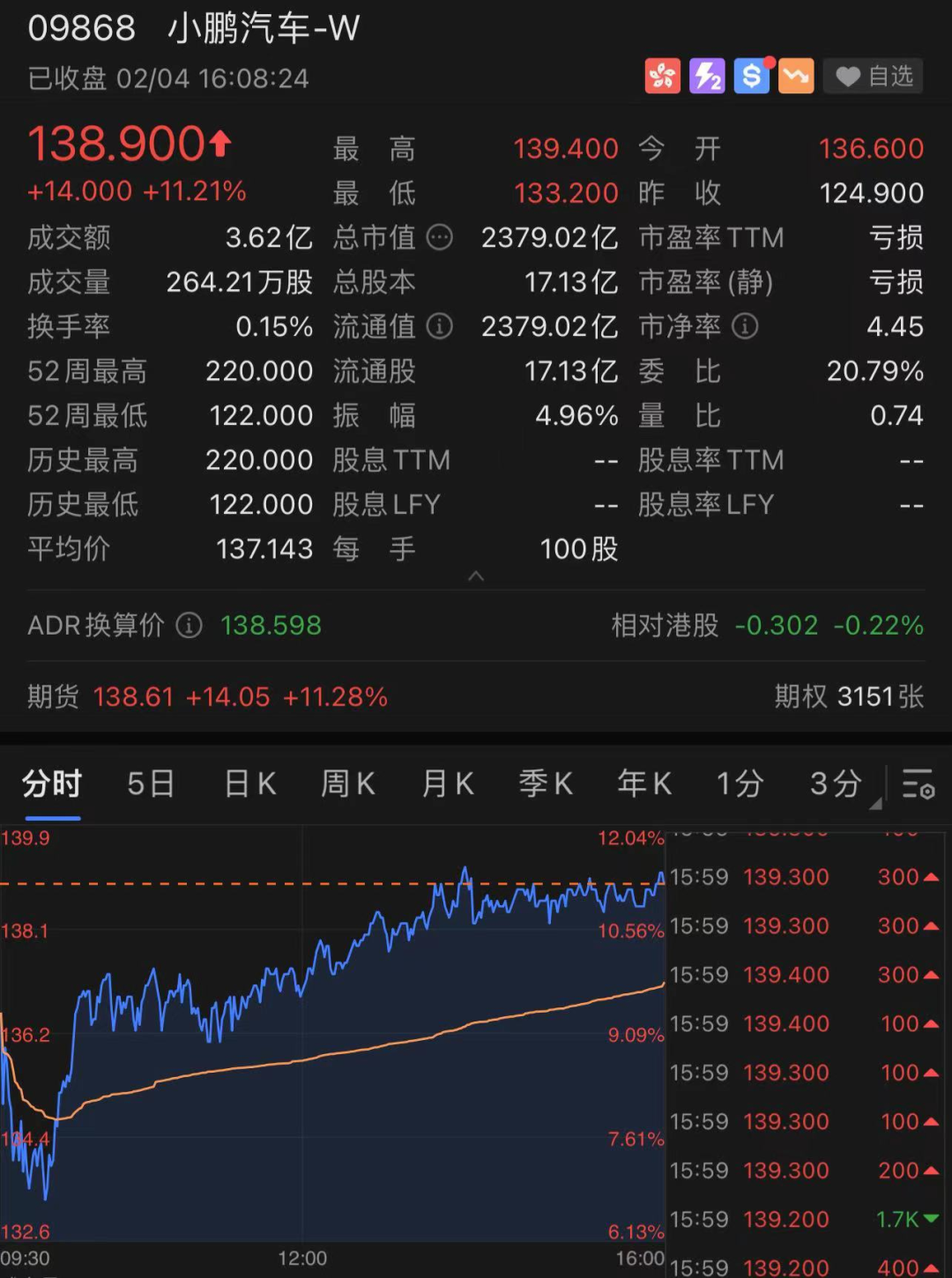Image resolution: width=952 pixels, height=1278 pixels.
Task: Open info icon beside 总市值
Action: (439, 237)
